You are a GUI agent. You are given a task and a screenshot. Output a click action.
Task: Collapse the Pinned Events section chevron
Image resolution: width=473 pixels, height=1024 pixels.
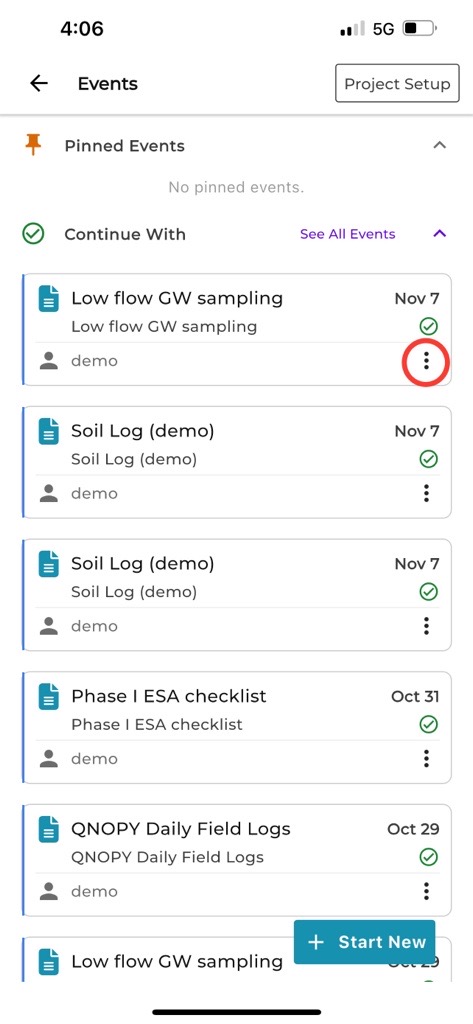tap(440, 146)
